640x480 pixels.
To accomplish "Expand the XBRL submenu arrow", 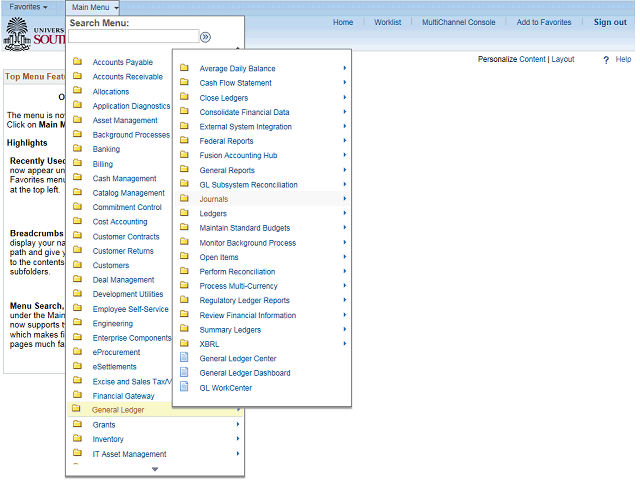I will 345,343.
